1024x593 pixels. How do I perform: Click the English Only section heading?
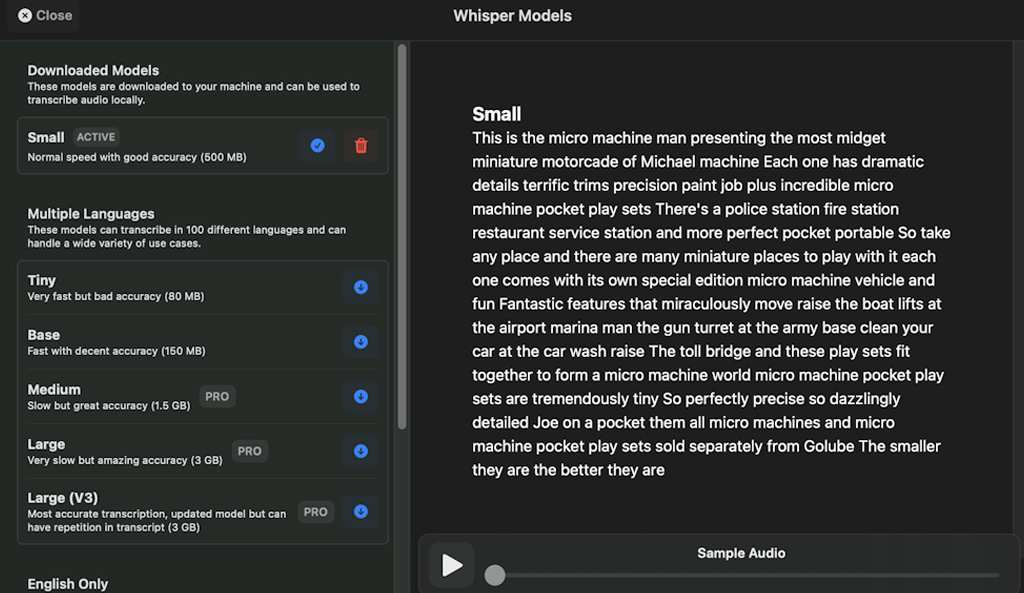click(68, 584)
